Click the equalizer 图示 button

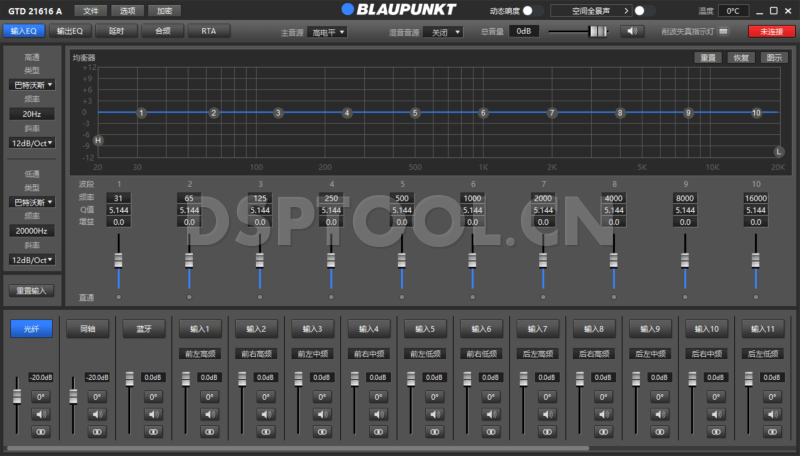[x=774, y=58]
